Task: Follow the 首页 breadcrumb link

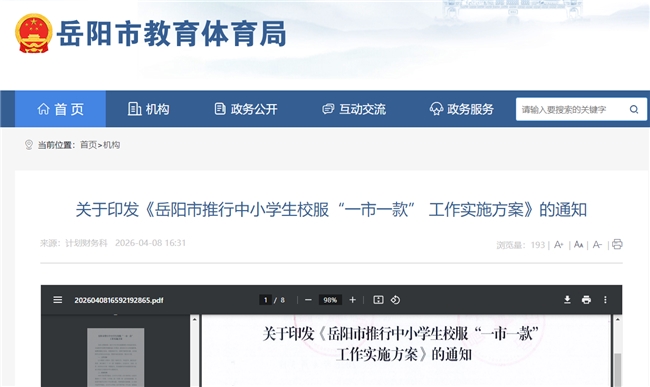Action: [88, 145]
